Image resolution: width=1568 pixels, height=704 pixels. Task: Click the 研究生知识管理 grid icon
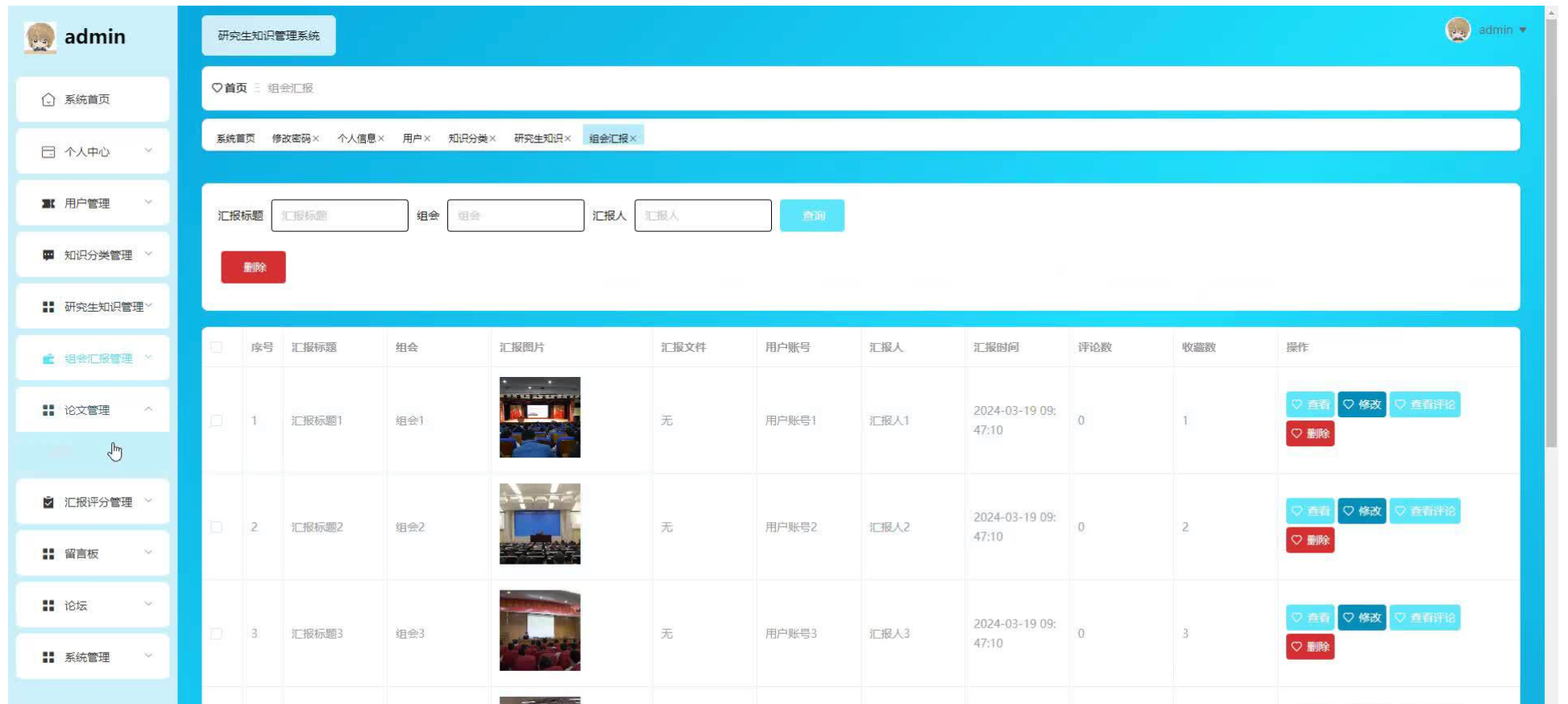click(48, 307)
